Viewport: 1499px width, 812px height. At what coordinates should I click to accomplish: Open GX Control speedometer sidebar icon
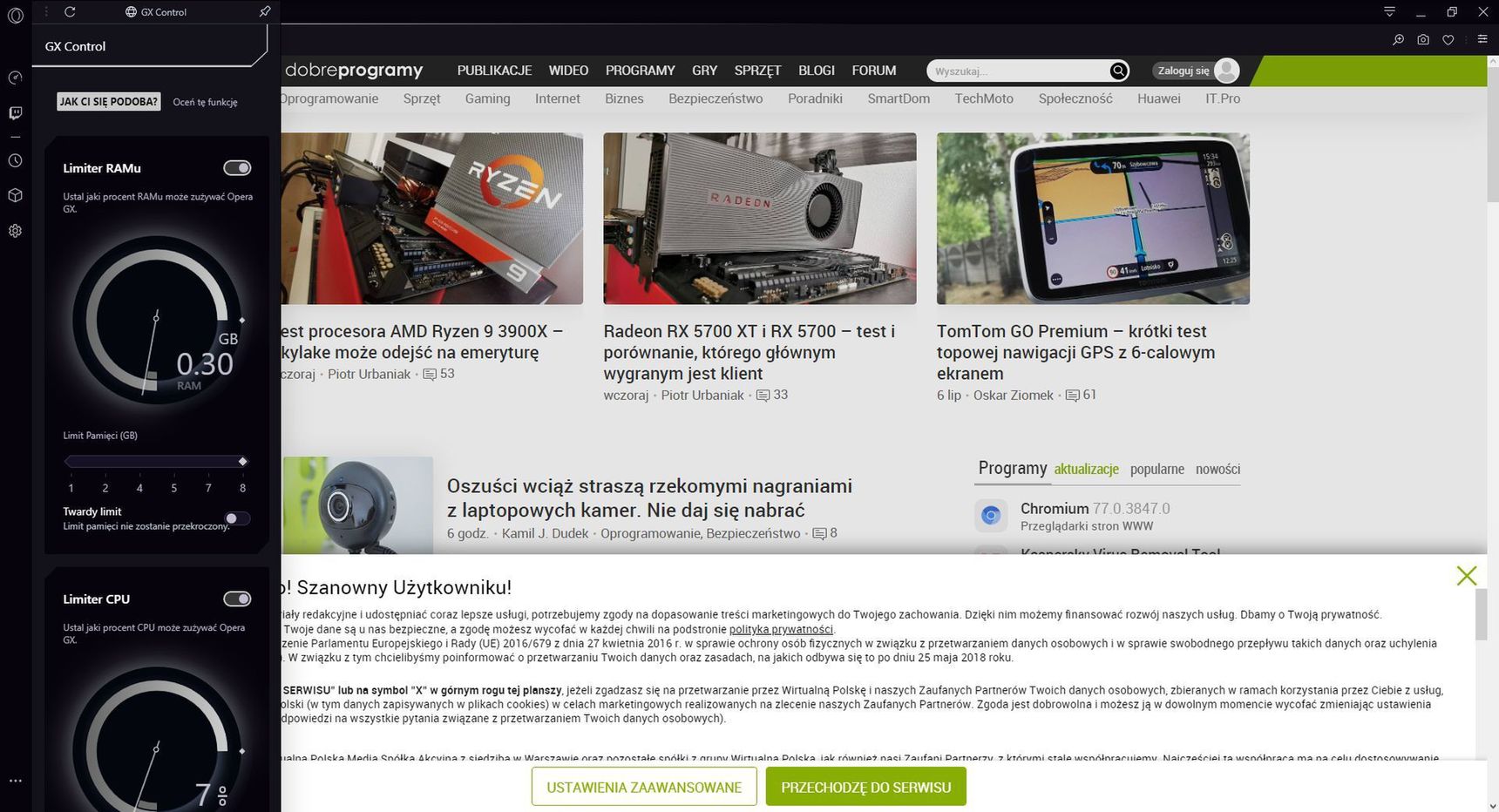point(15,78)
